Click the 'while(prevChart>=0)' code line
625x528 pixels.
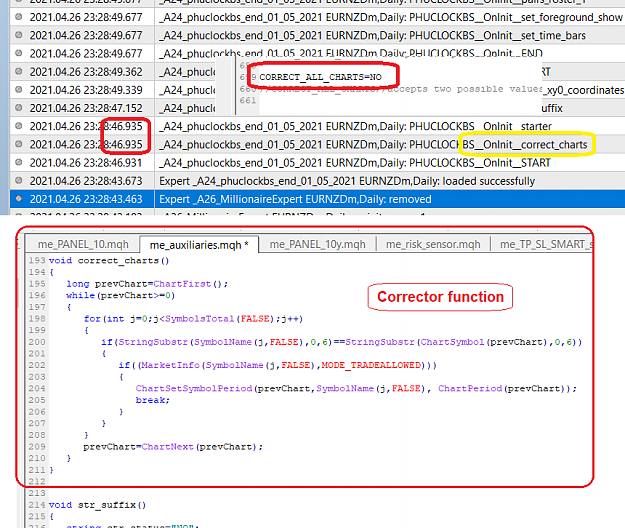tap(120, 295)
